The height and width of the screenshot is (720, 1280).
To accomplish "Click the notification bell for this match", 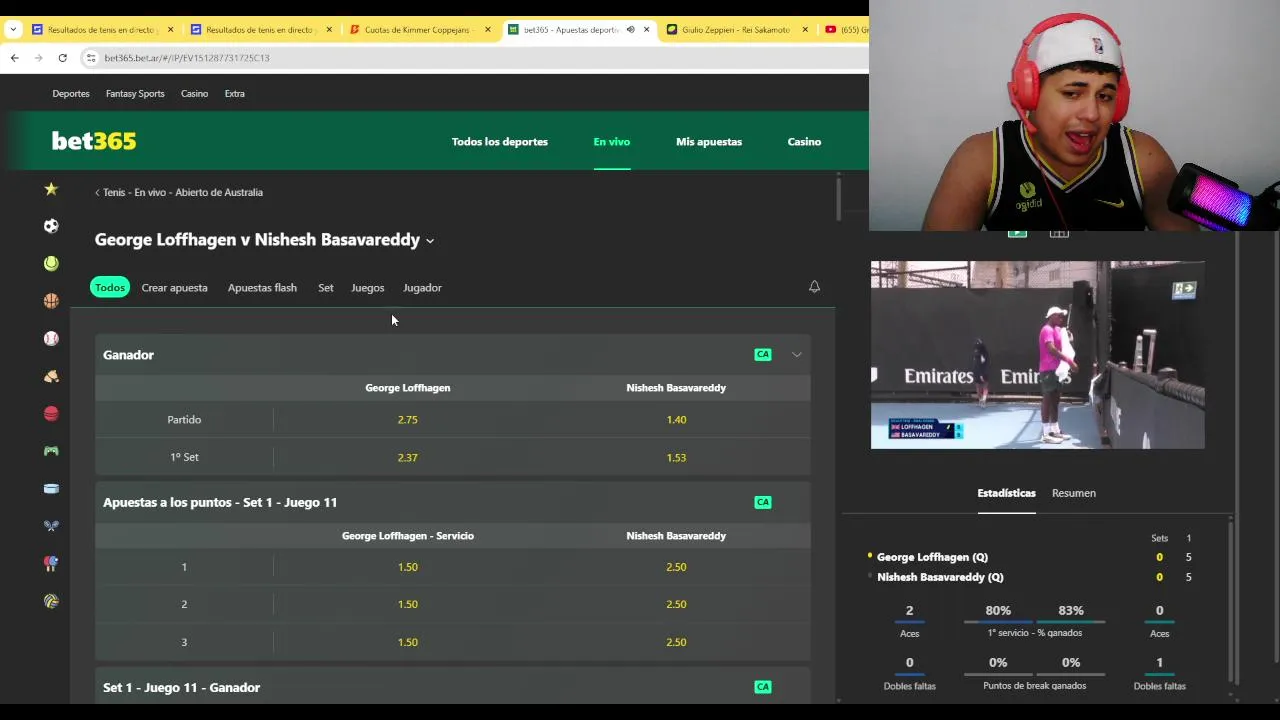I will click(814, 287).
